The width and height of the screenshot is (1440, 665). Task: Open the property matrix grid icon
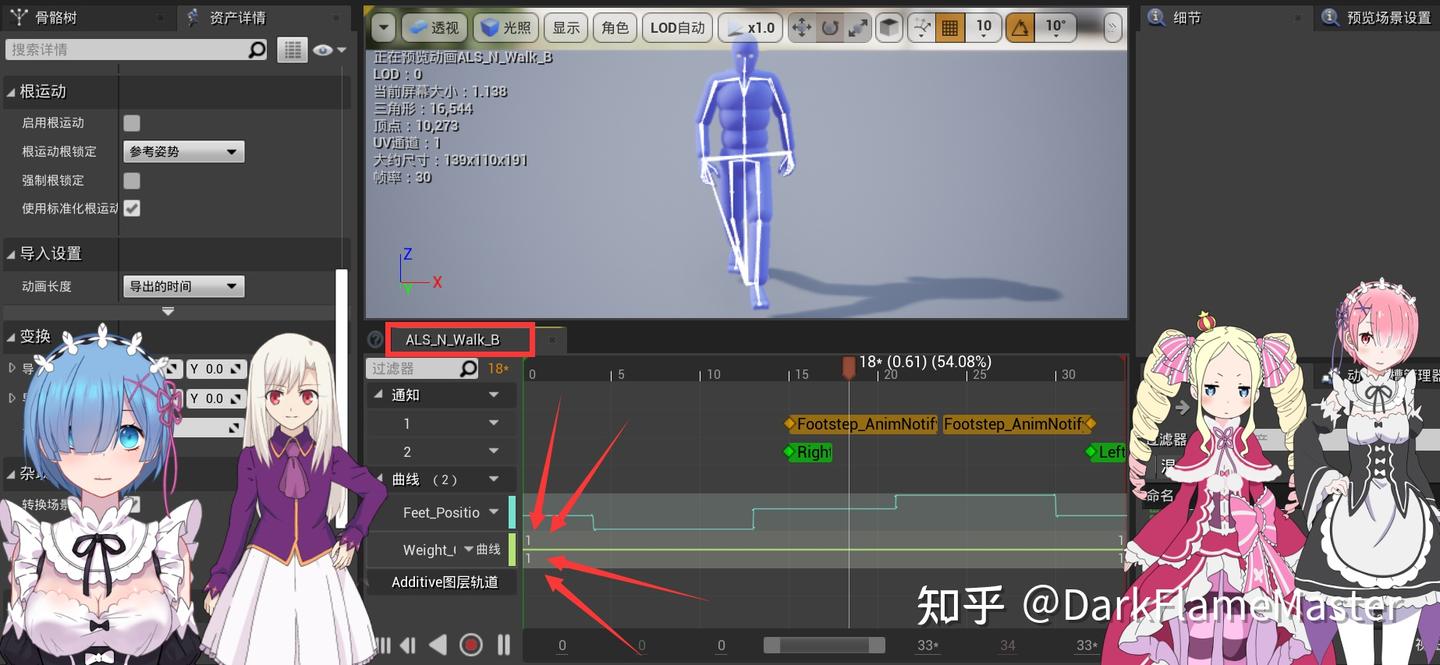(x=291, y=49)
